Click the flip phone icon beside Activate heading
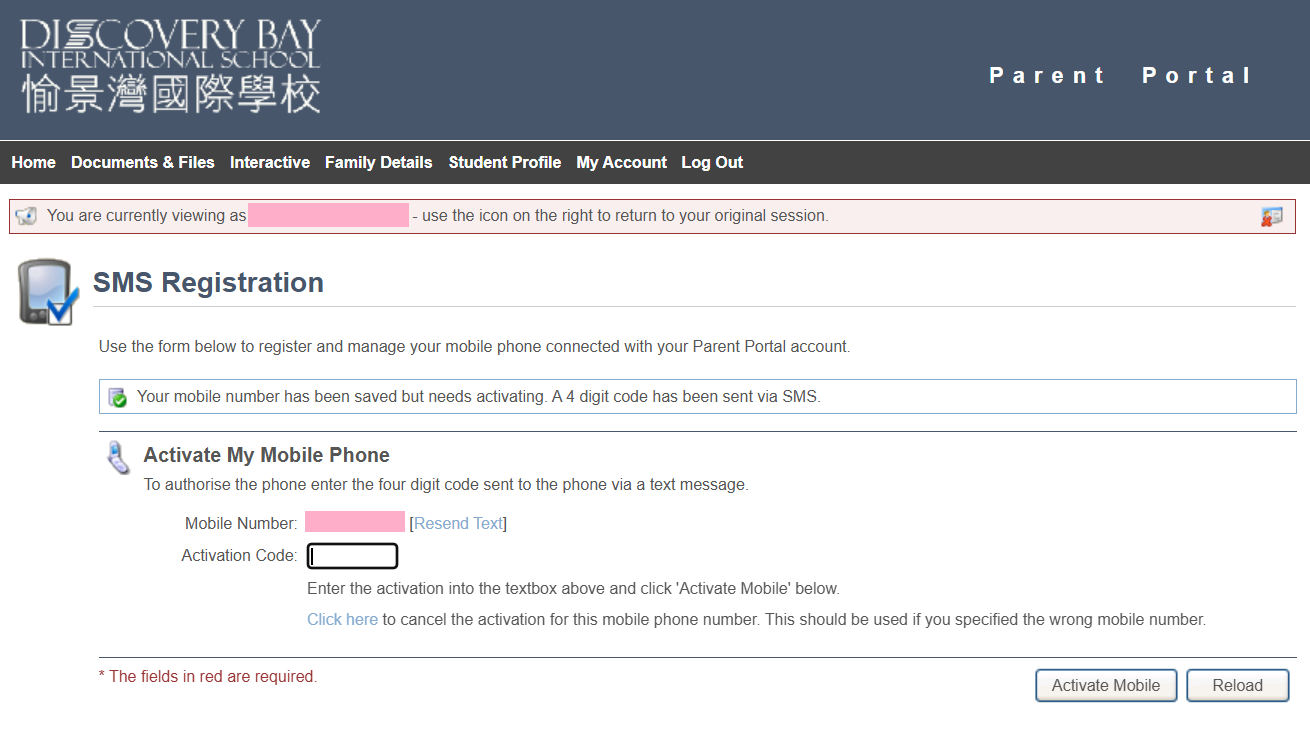This screenshot has height=736, width=1310. point(118,458)
